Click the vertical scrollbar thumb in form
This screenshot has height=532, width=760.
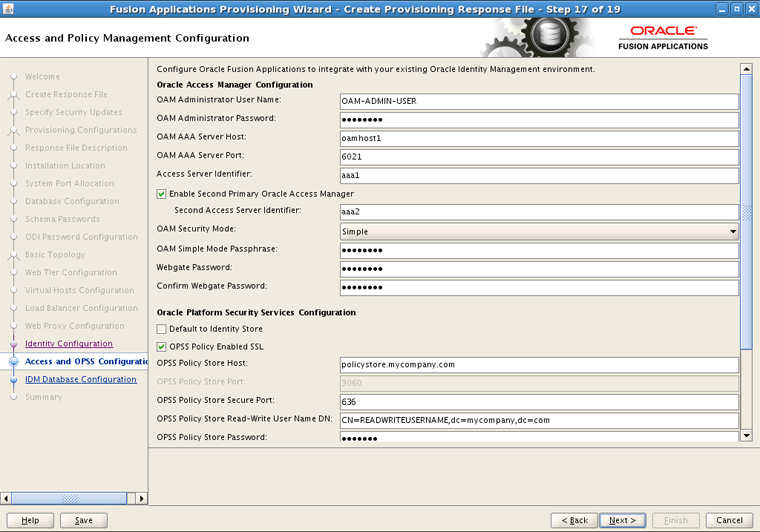[746, 211]
